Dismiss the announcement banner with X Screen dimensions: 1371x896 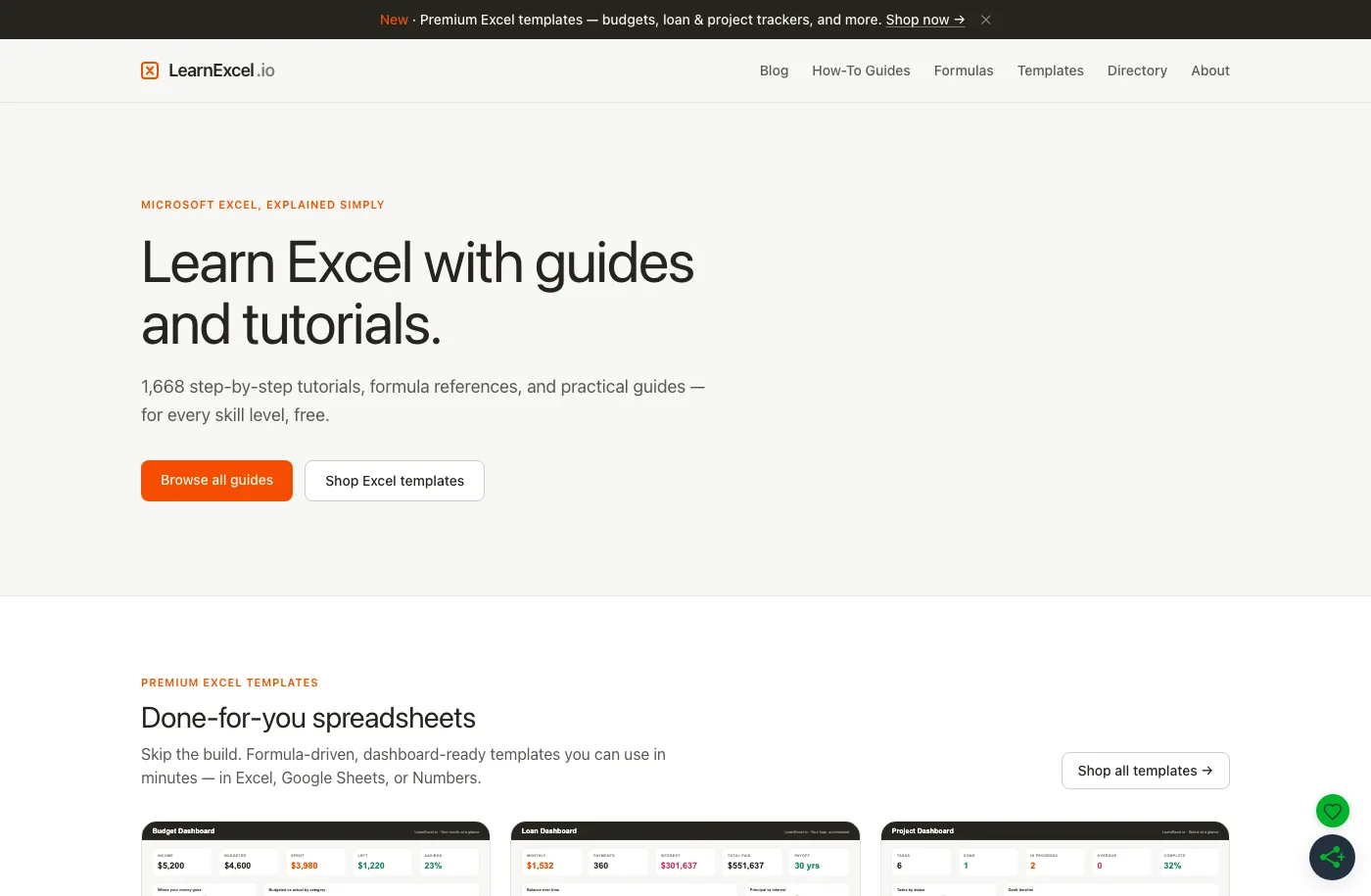986,20
